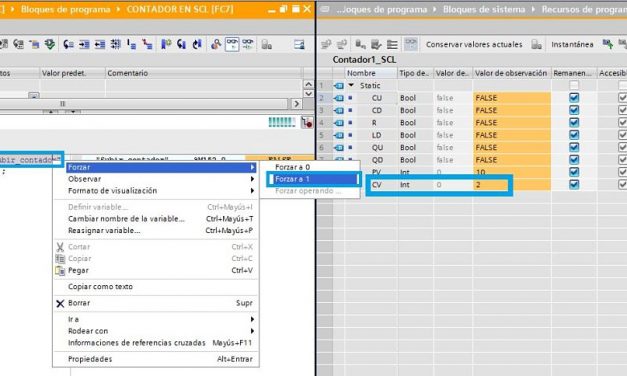Click the Valor de observación column header
The width and height of the screenshot is (627, 376).
point(511,73)
